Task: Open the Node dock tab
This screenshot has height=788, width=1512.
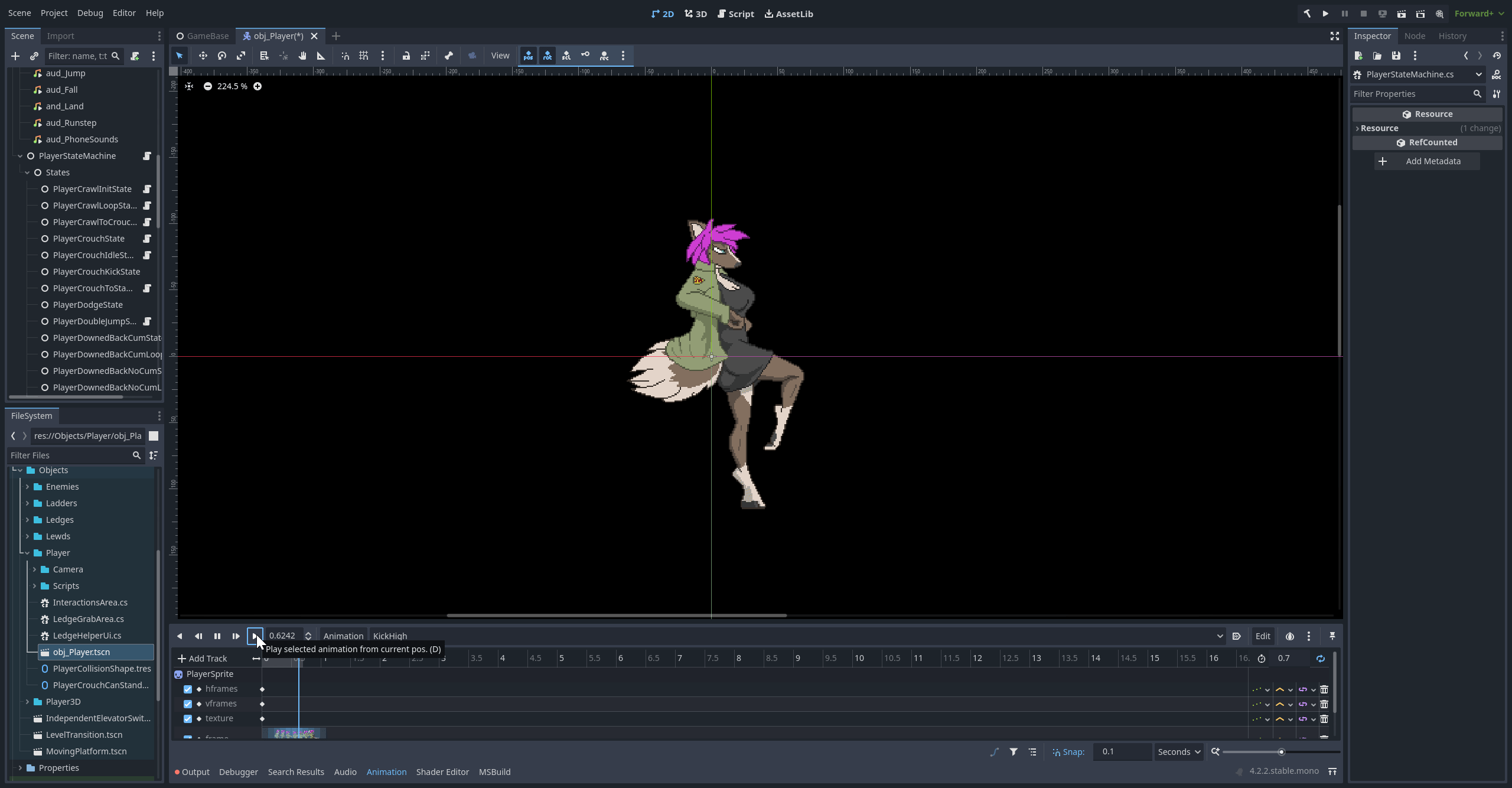Action: pyautogui.click(x=1415, y=36)
